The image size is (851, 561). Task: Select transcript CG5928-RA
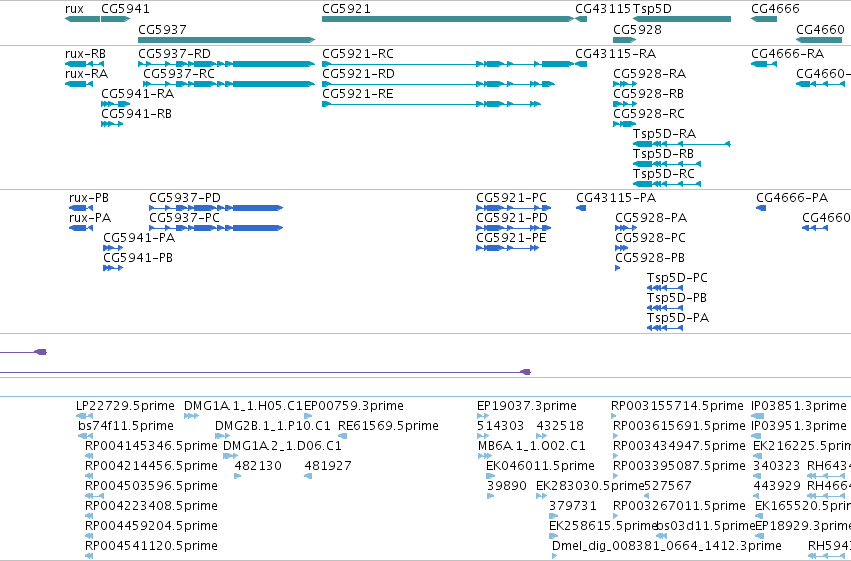pyautogui.click(x=625, y=84)
